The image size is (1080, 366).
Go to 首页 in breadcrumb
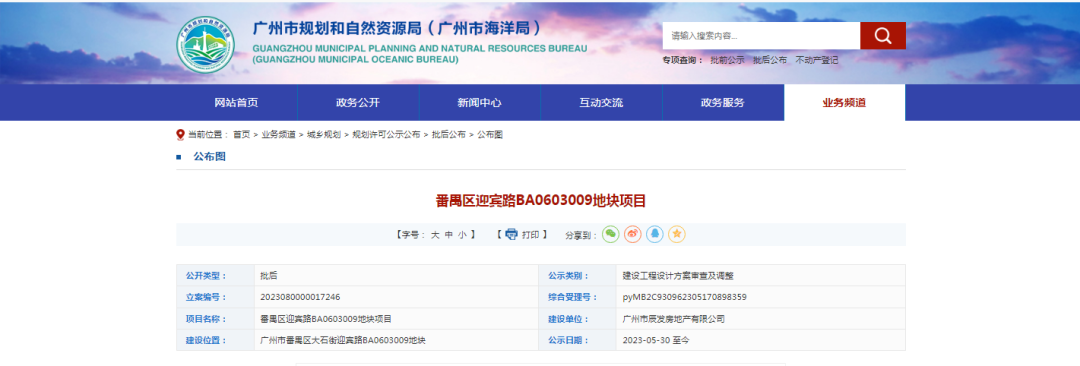[241, 134]
